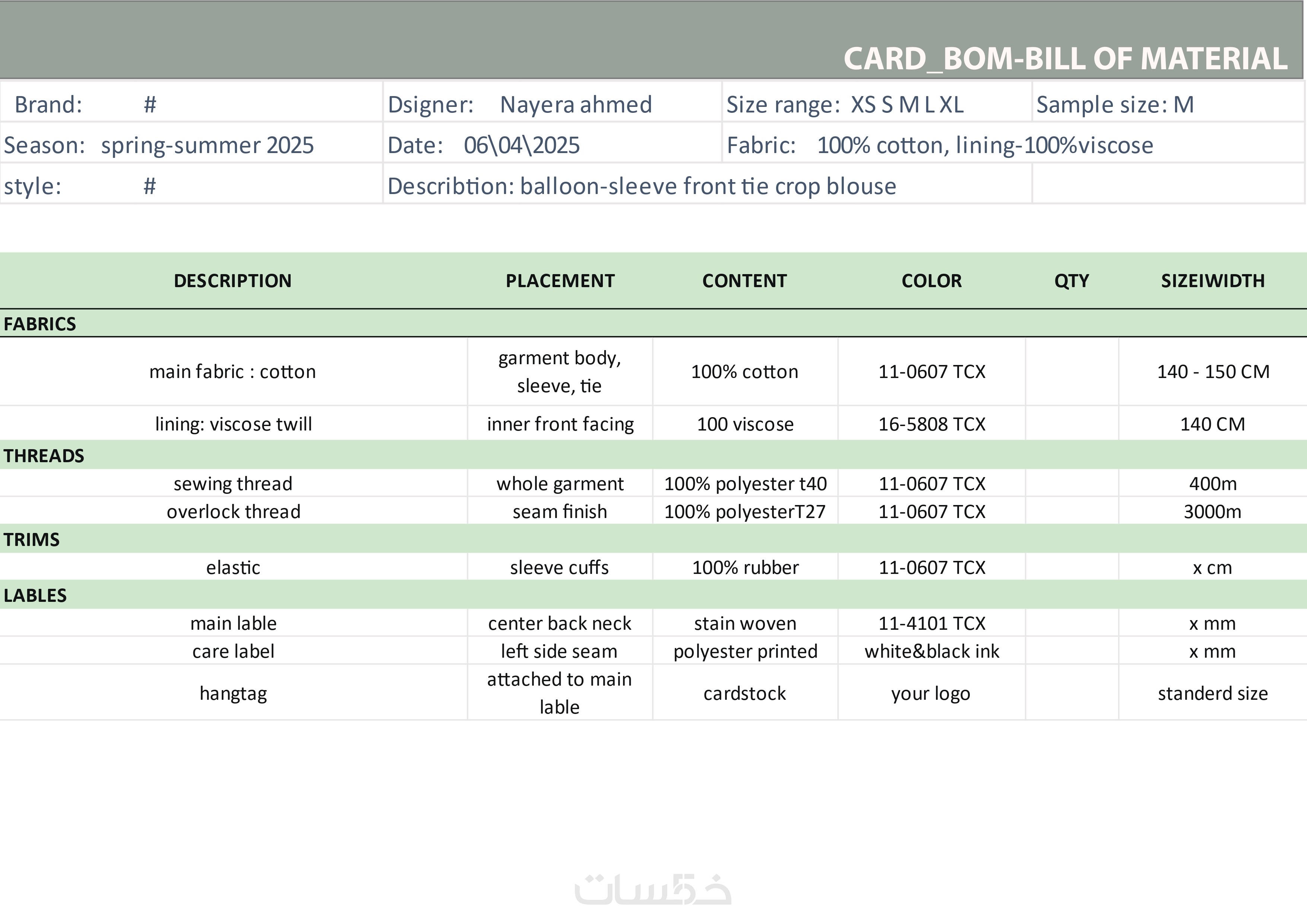Click the overlock thread cell
Viewport: 1307px width, 924px height.
click(233, 511)
